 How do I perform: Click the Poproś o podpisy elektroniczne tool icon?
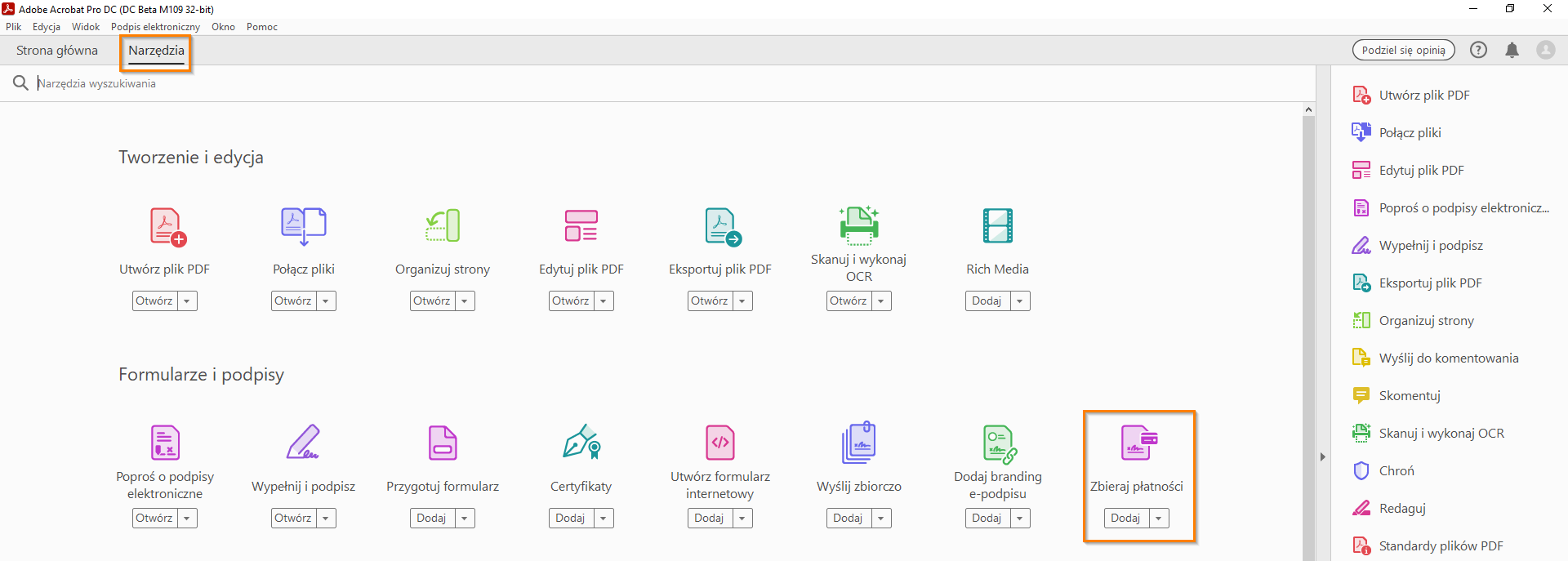coord(165,443)
